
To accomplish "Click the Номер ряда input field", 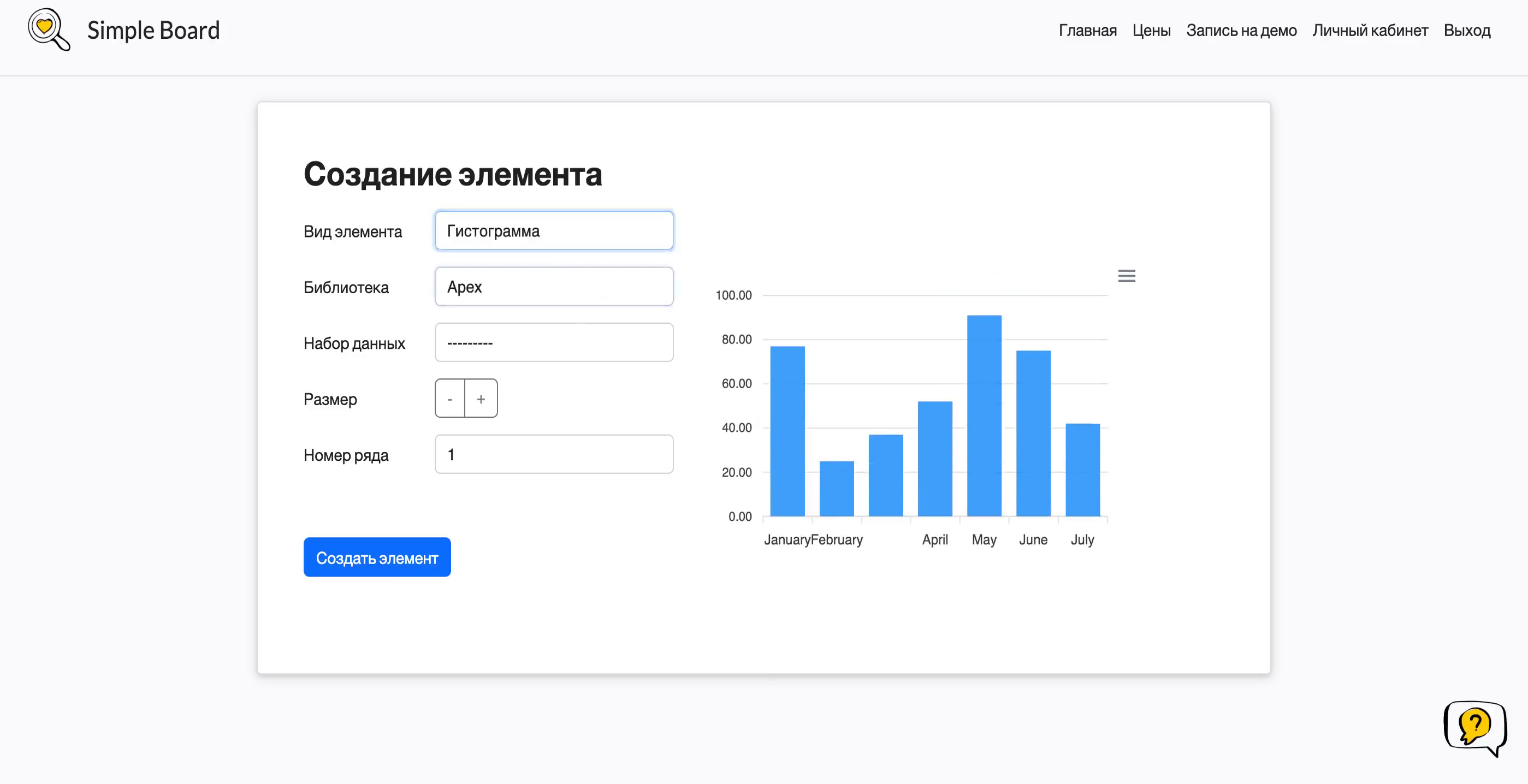I will coord(554,454).
